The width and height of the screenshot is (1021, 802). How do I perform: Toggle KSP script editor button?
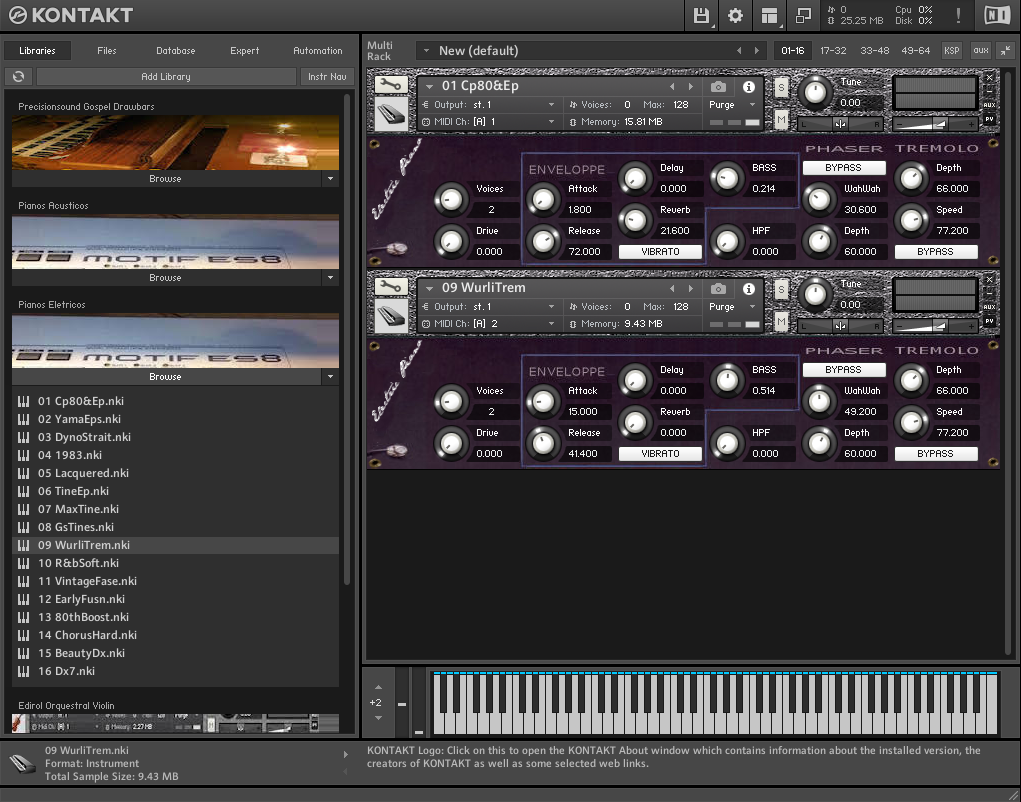[x=951, y=50]
